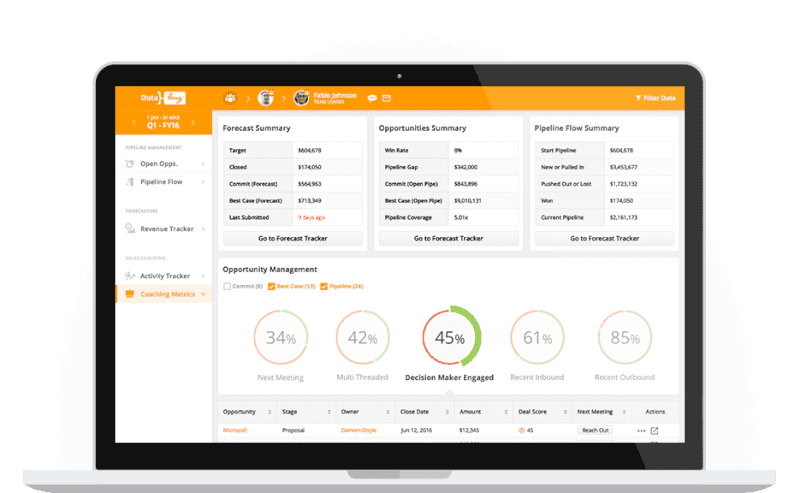Select Activity Tracker in the sidebar
800x493 pixels.
(164, 276)
